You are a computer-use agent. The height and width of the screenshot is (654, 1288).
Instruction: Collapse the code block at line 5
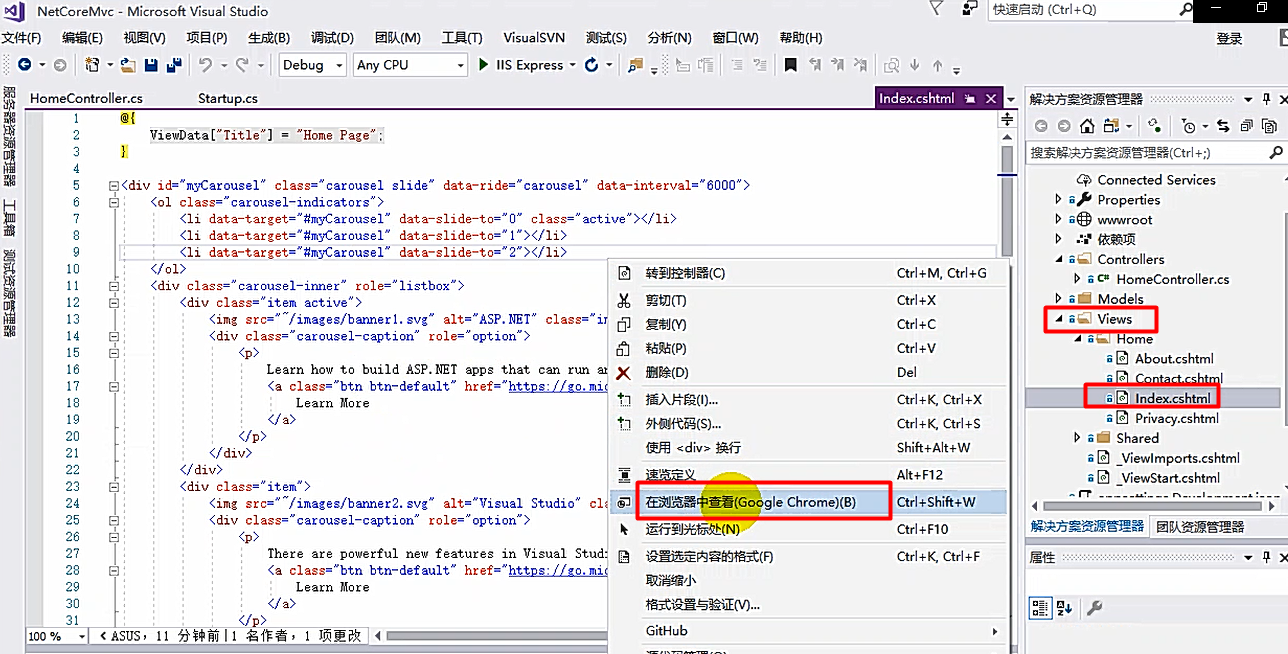pos(112,186)
